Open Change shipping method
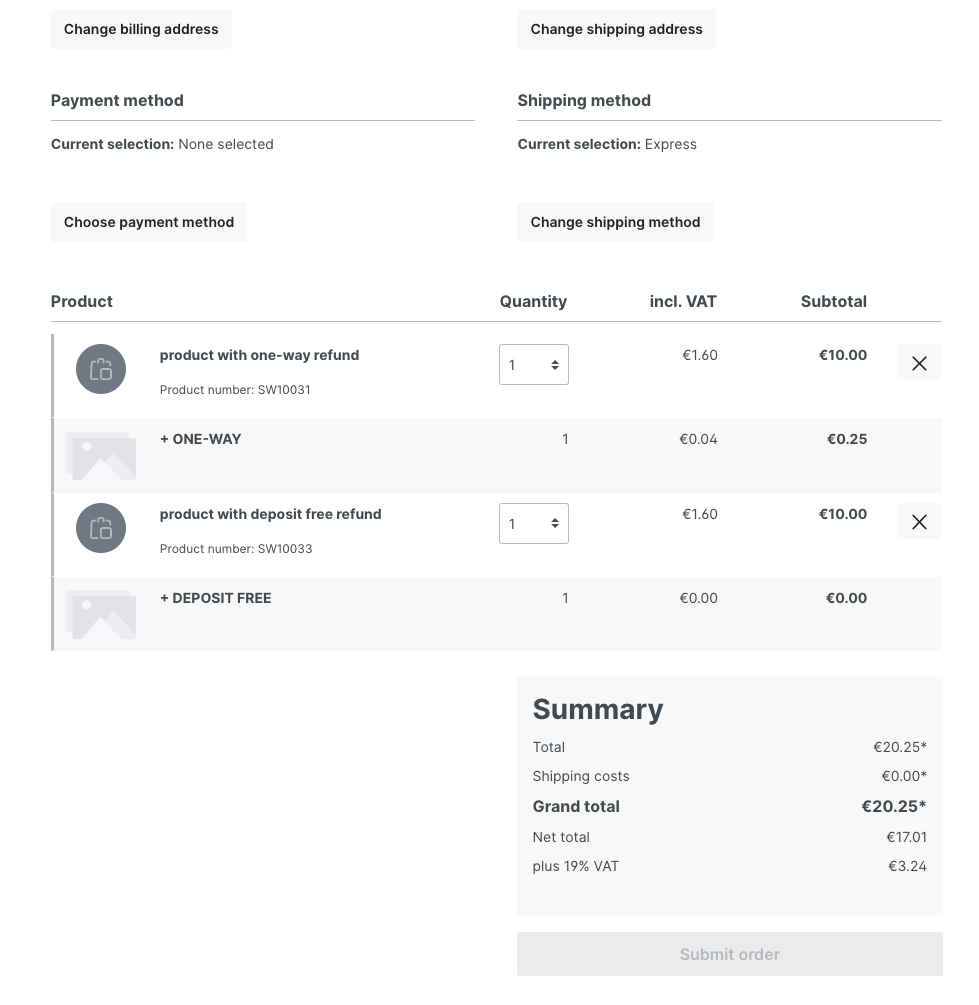979x1005 pixels. pos(615,222)
